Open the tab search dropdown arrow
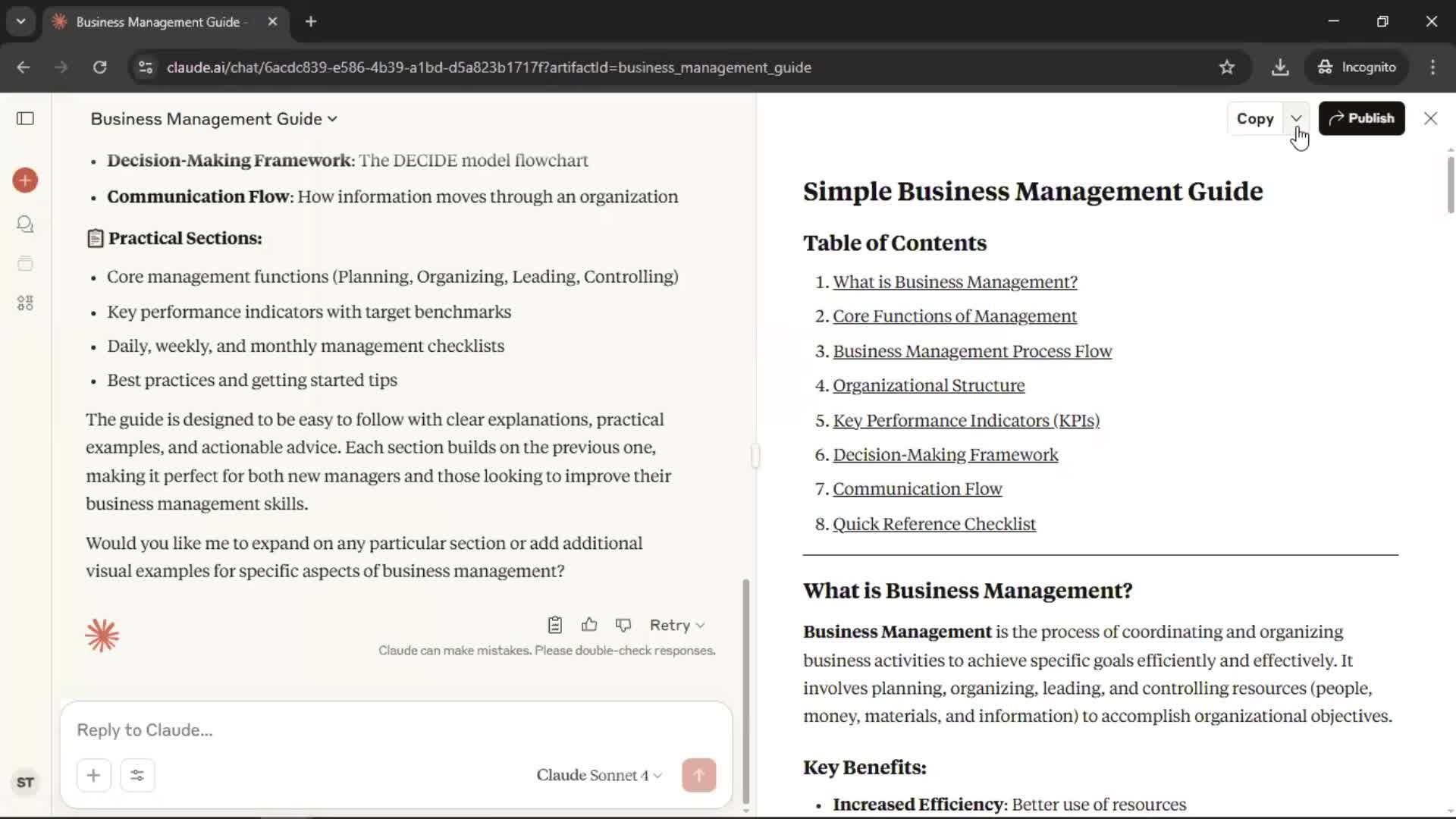The height and width of the screenshot is (819, 1456). point(21,22)
